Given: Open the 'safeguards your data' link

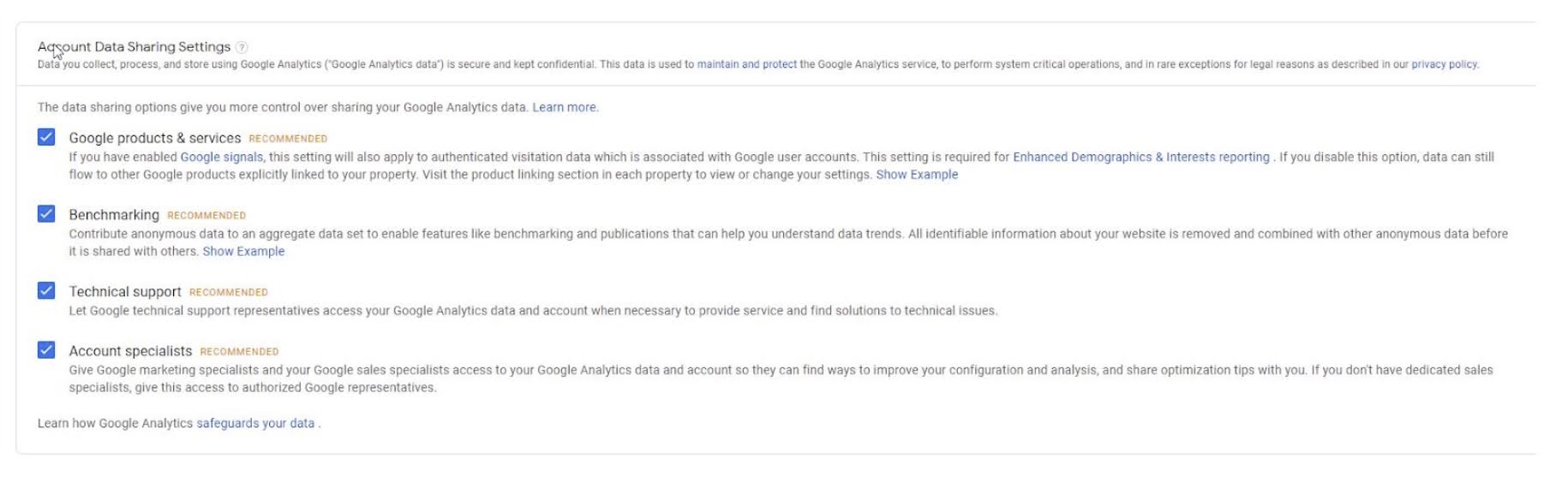Looking at the screenshot, I should pyautogui.click(x=255, y=423).
